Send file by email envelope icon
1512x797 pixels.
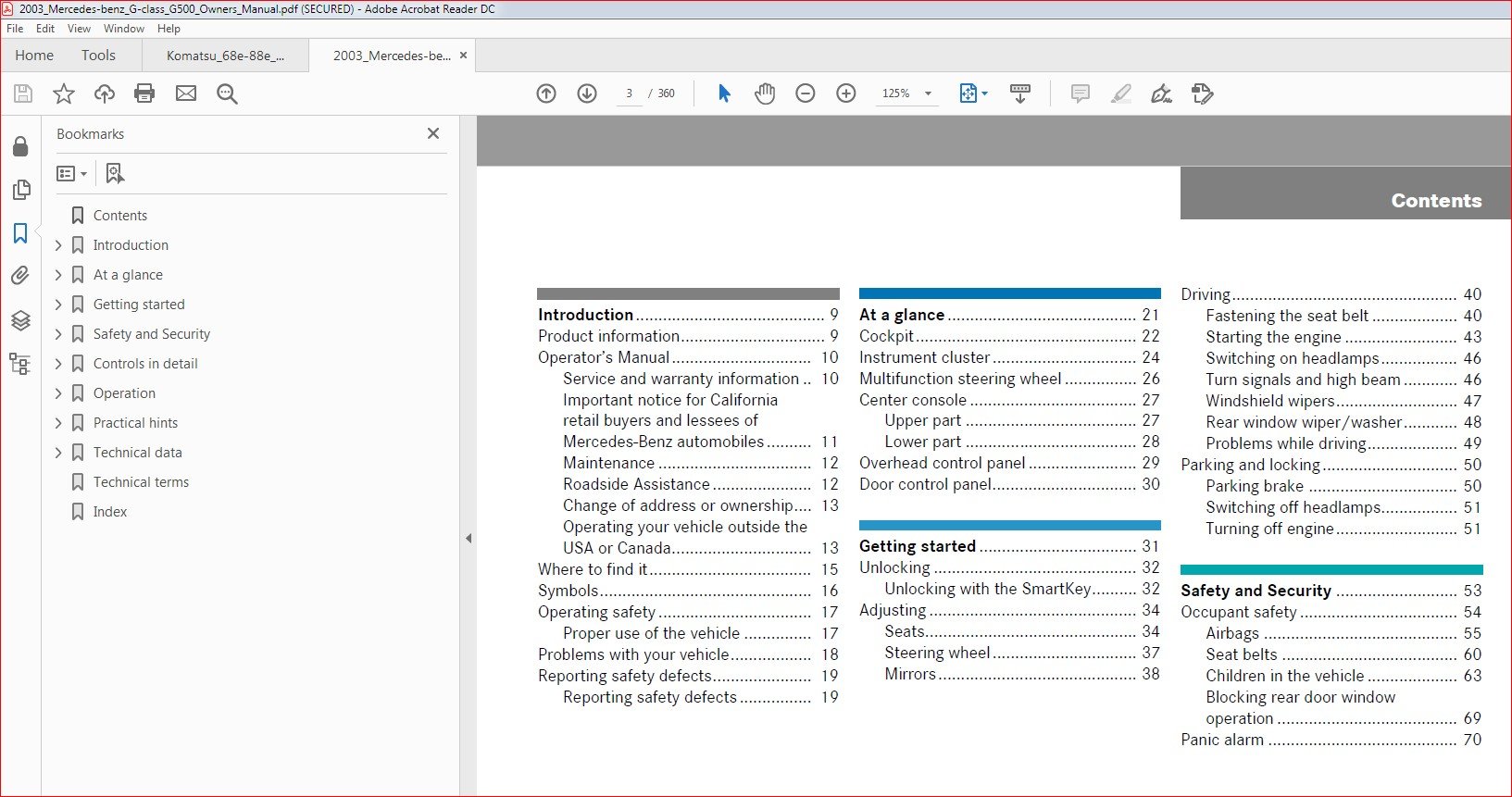[186, 93]
